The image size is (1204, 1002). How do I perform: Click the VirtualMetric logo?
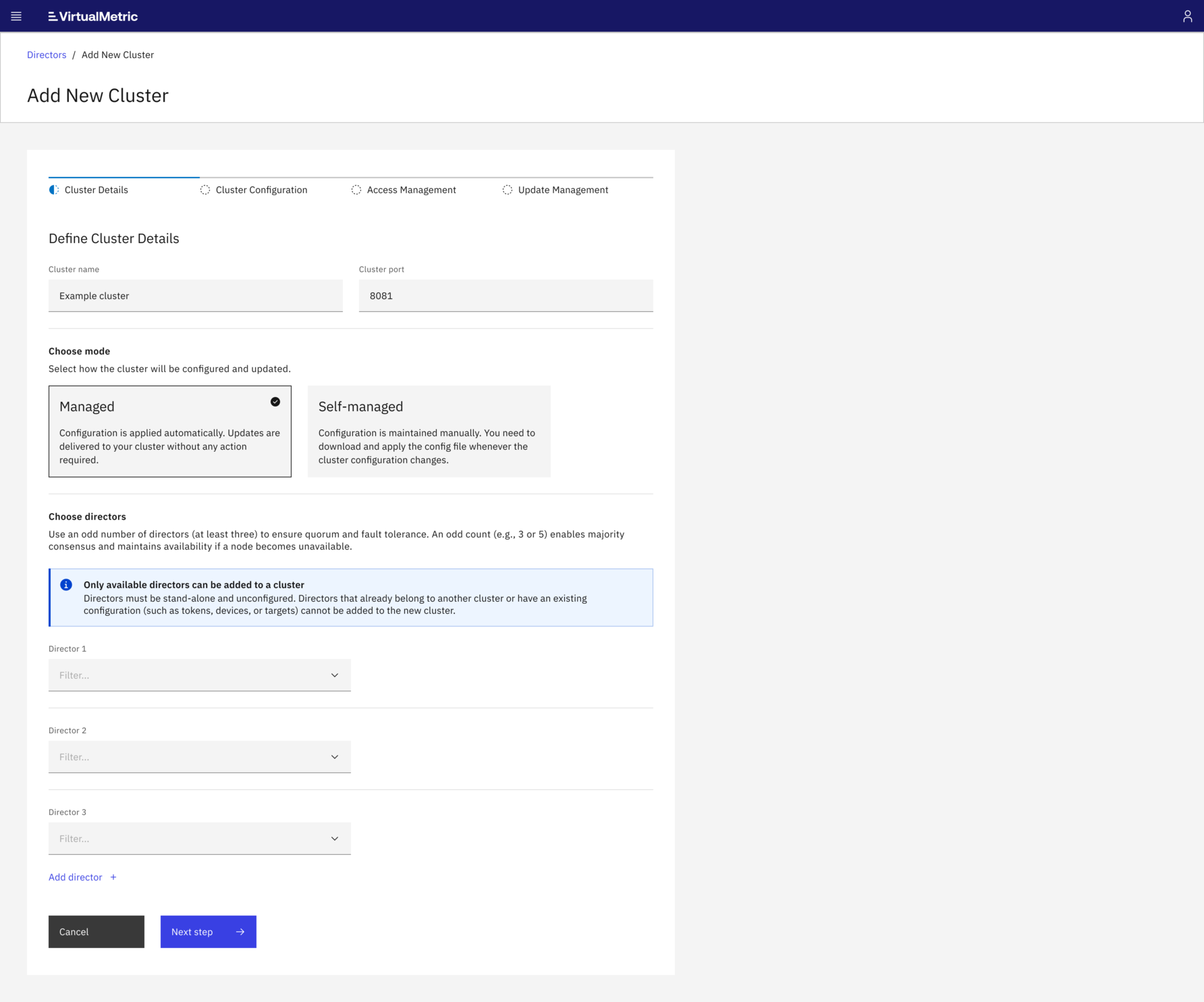click(92, 16)
